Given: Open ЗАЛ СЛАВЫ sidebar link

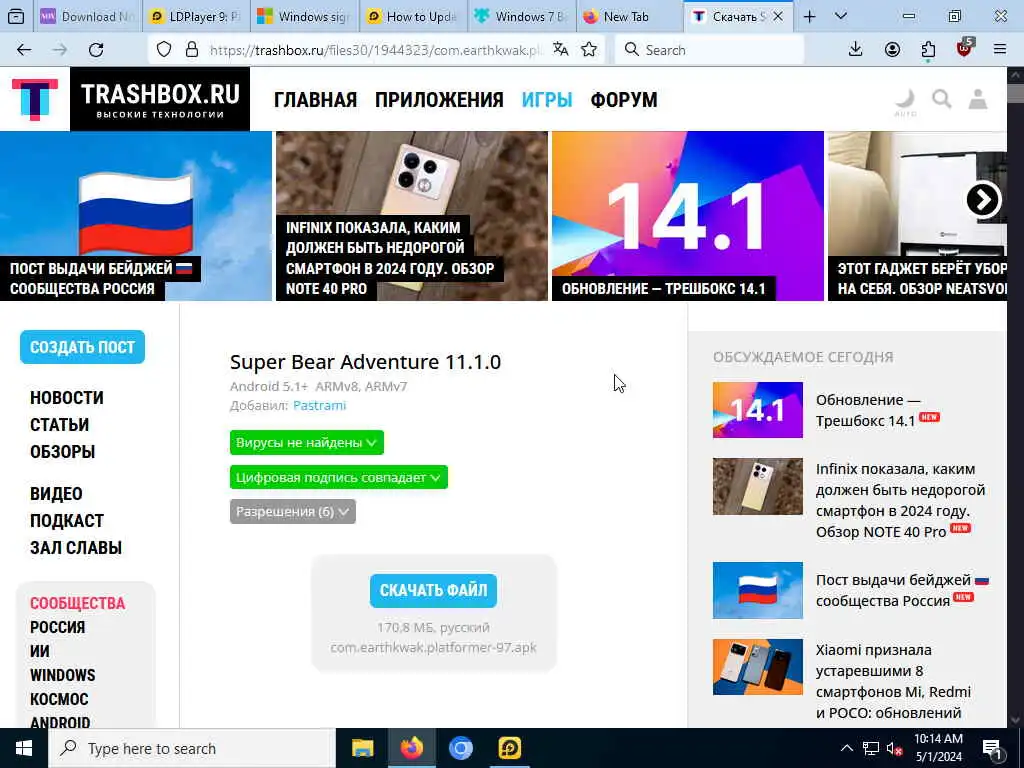Looking at the screenshot, I should click(76, 547).
